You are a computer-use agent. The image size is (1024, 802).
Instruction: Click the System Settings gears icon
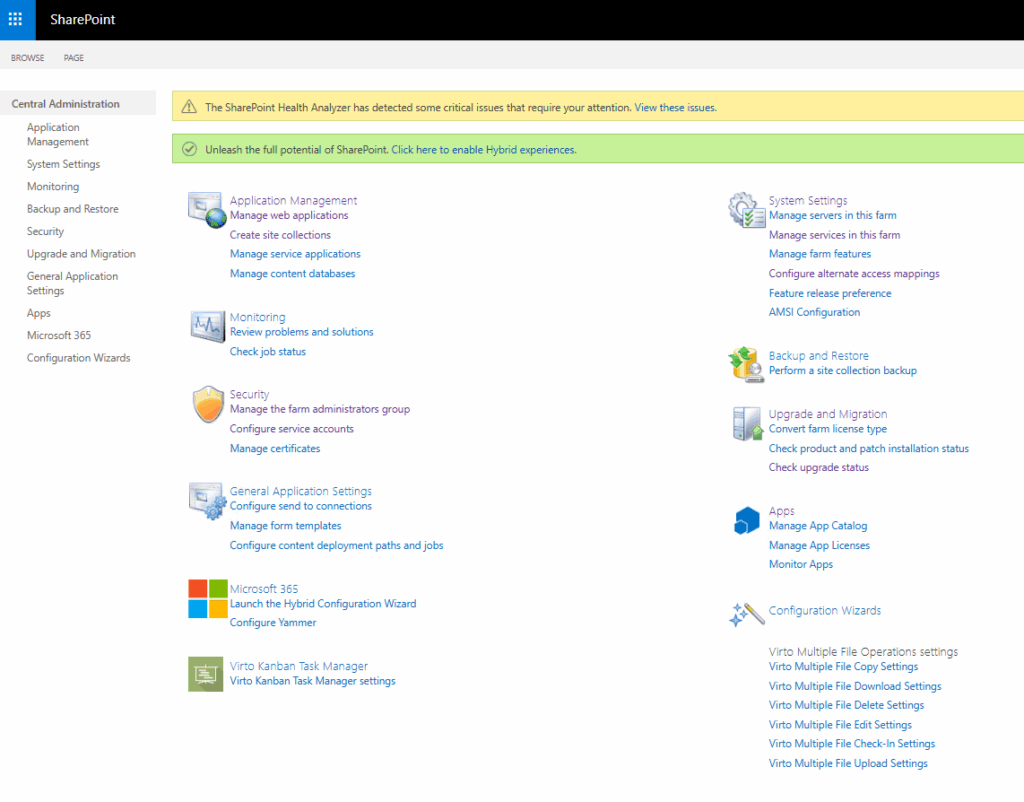(x=746, y=210)
